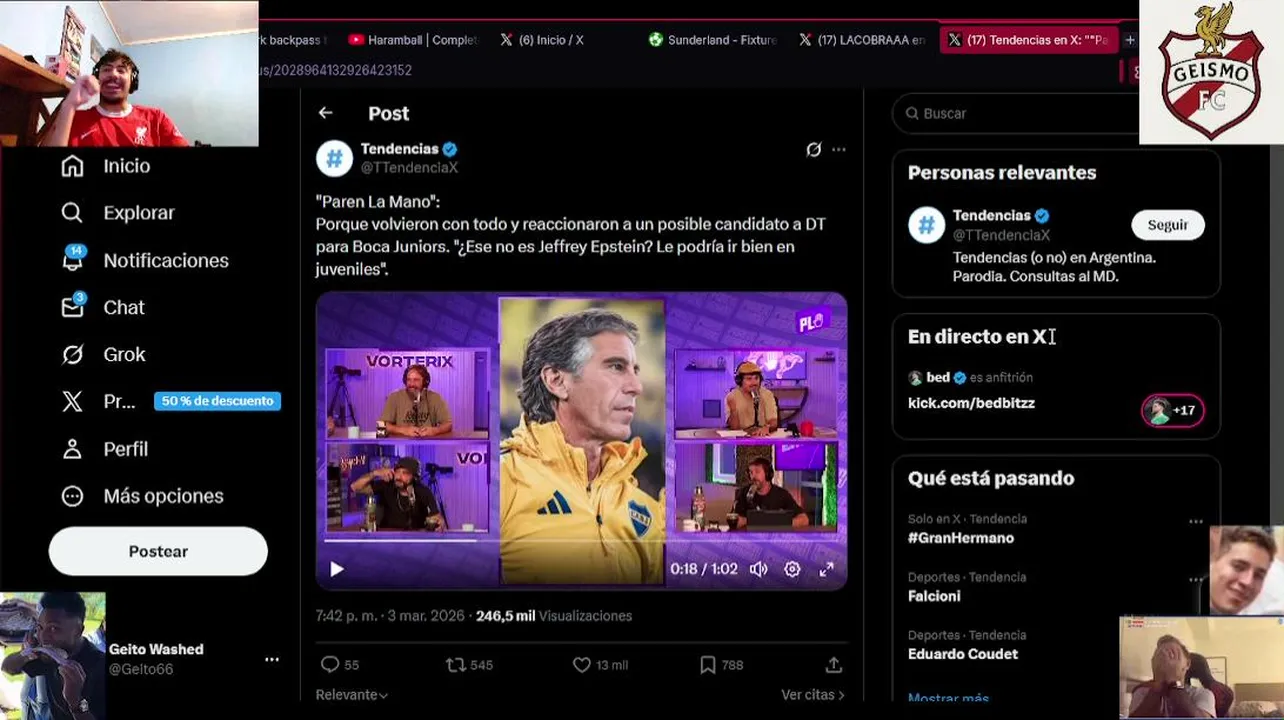Go back with the Post arrow
Image resolution: width=1284 pixels, height=720 pixels.
click(x=325, y=113)
